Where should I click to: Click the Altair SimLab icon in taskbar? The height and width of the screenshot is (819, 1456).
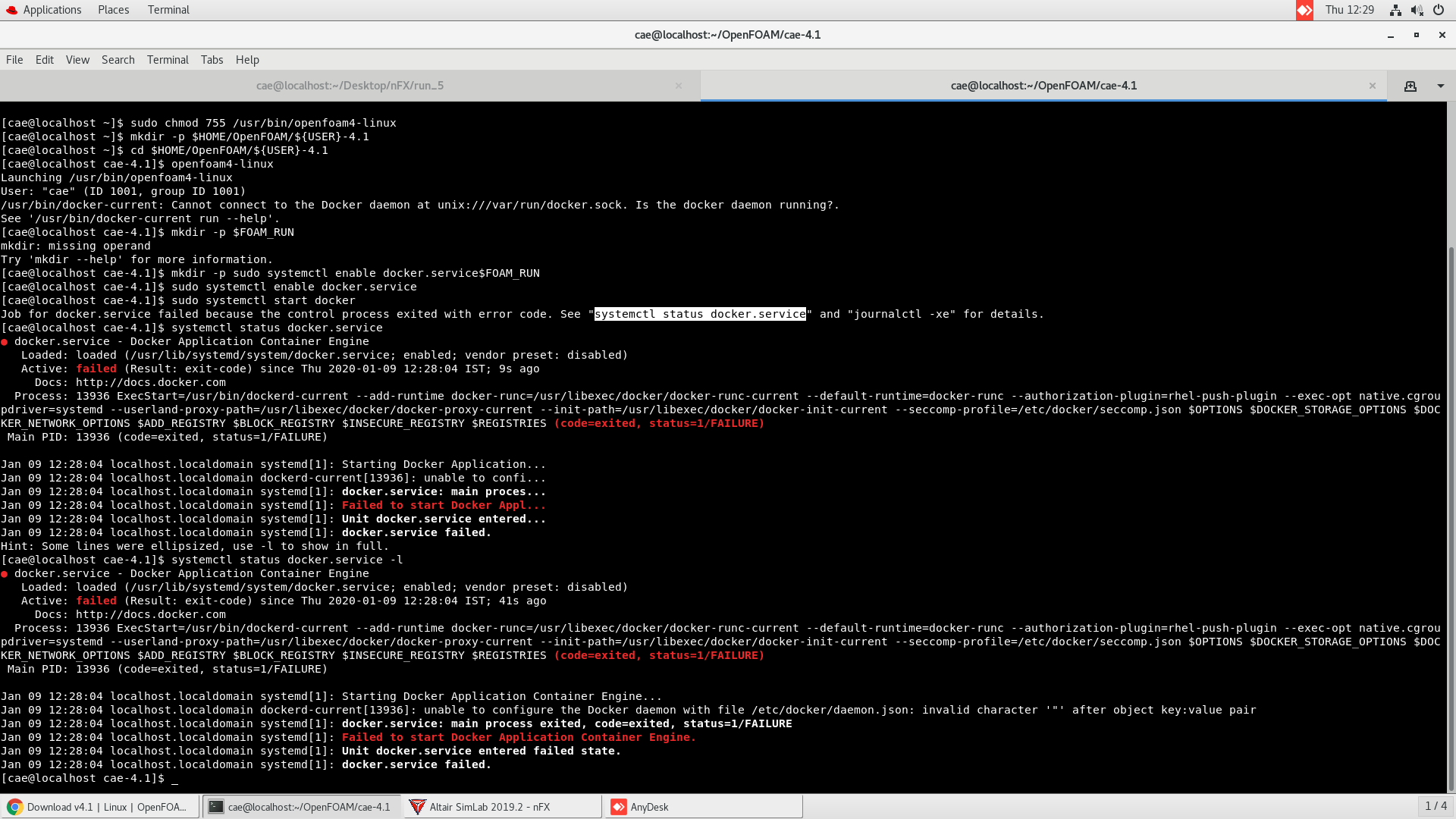pos(417,807)
